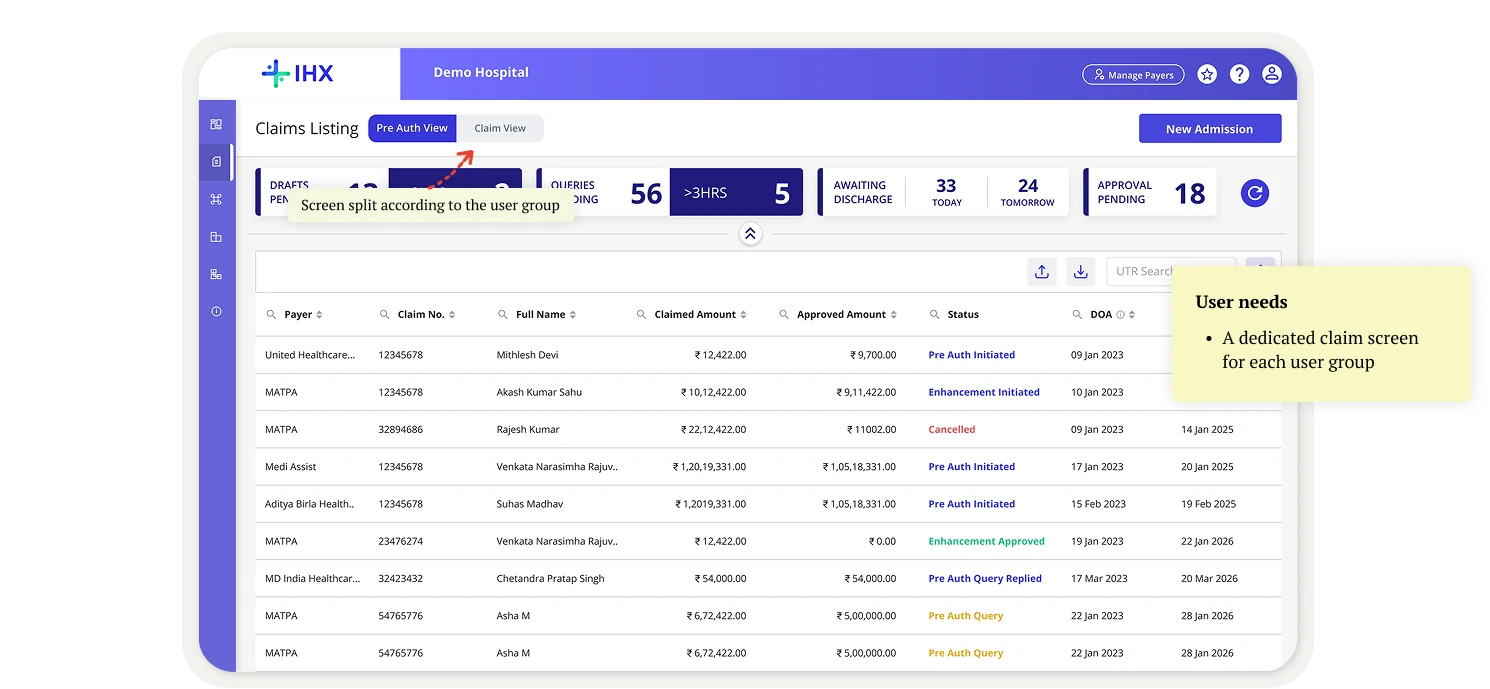Search icon beside Claim No. column
The image size is (1490, 689).
point(385,314)
